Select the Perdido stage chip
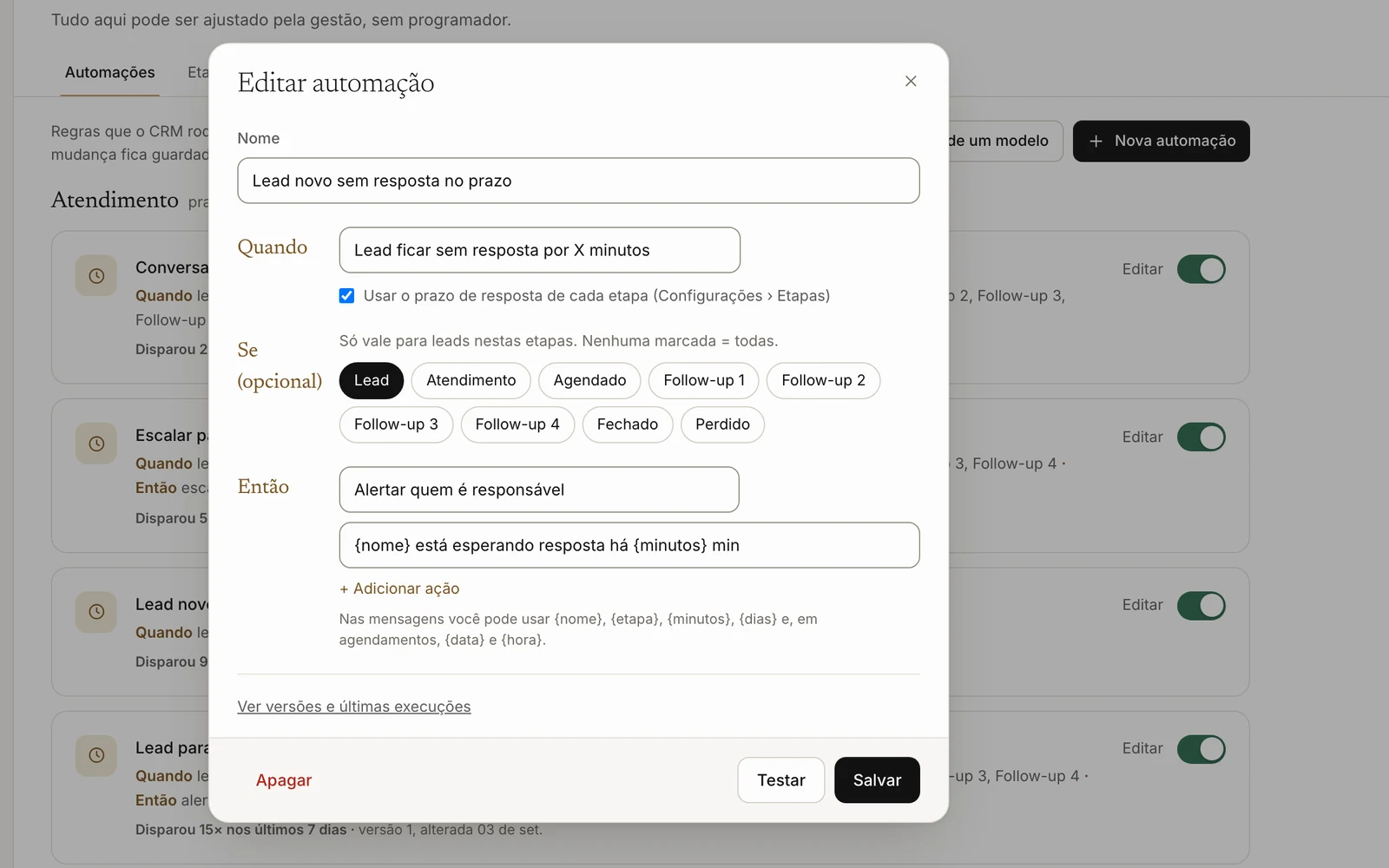 [x=722, y=424]
